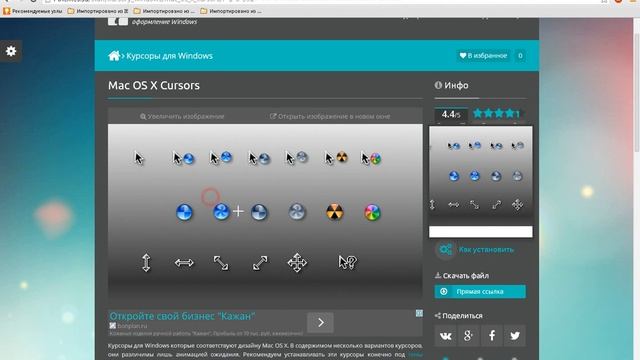Click the help question mark cursor
The image size is (640, 360).
tap(347, 262)
